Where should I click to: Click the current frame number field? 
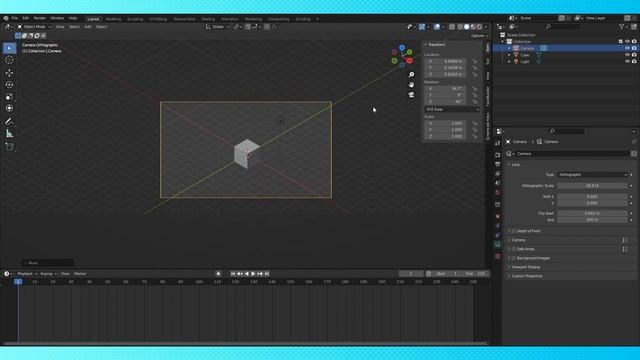pyautogui.click(x=411, y=274)
